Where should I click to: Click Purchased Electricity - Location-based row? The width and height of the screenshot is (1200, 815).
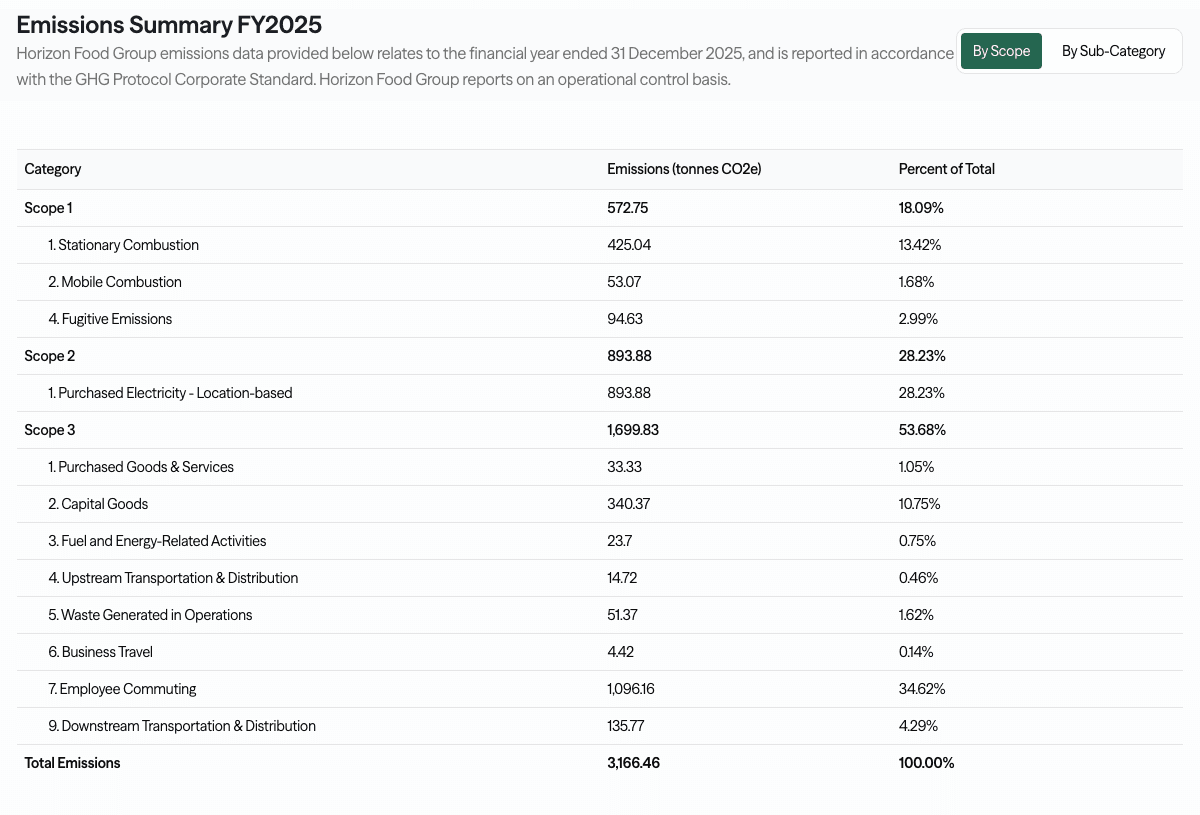click(x=171, y=392)
